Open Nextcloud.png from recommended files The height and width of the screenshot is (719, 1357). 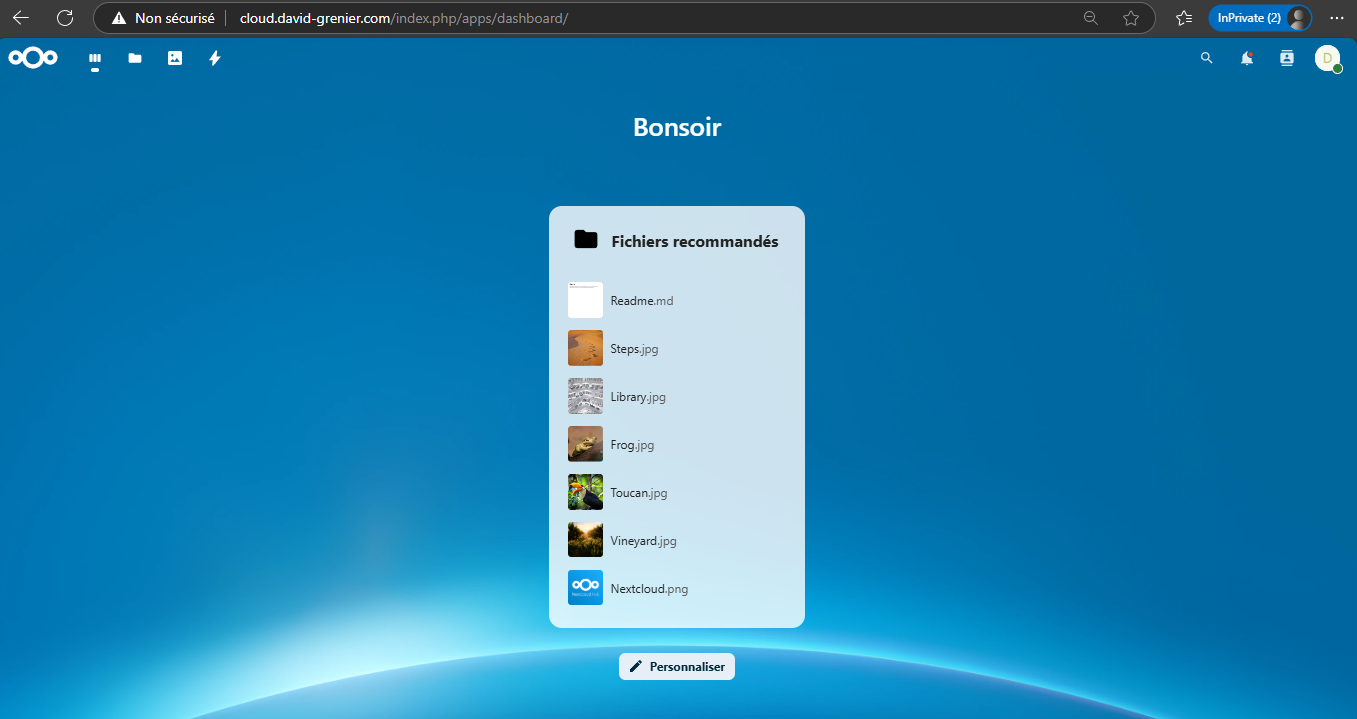[677, 588]
